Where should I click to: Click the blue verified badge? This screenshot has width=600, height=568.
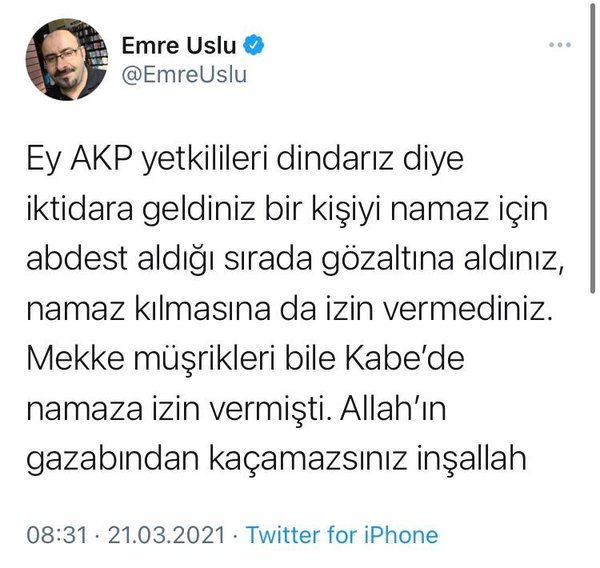(253, 45)
